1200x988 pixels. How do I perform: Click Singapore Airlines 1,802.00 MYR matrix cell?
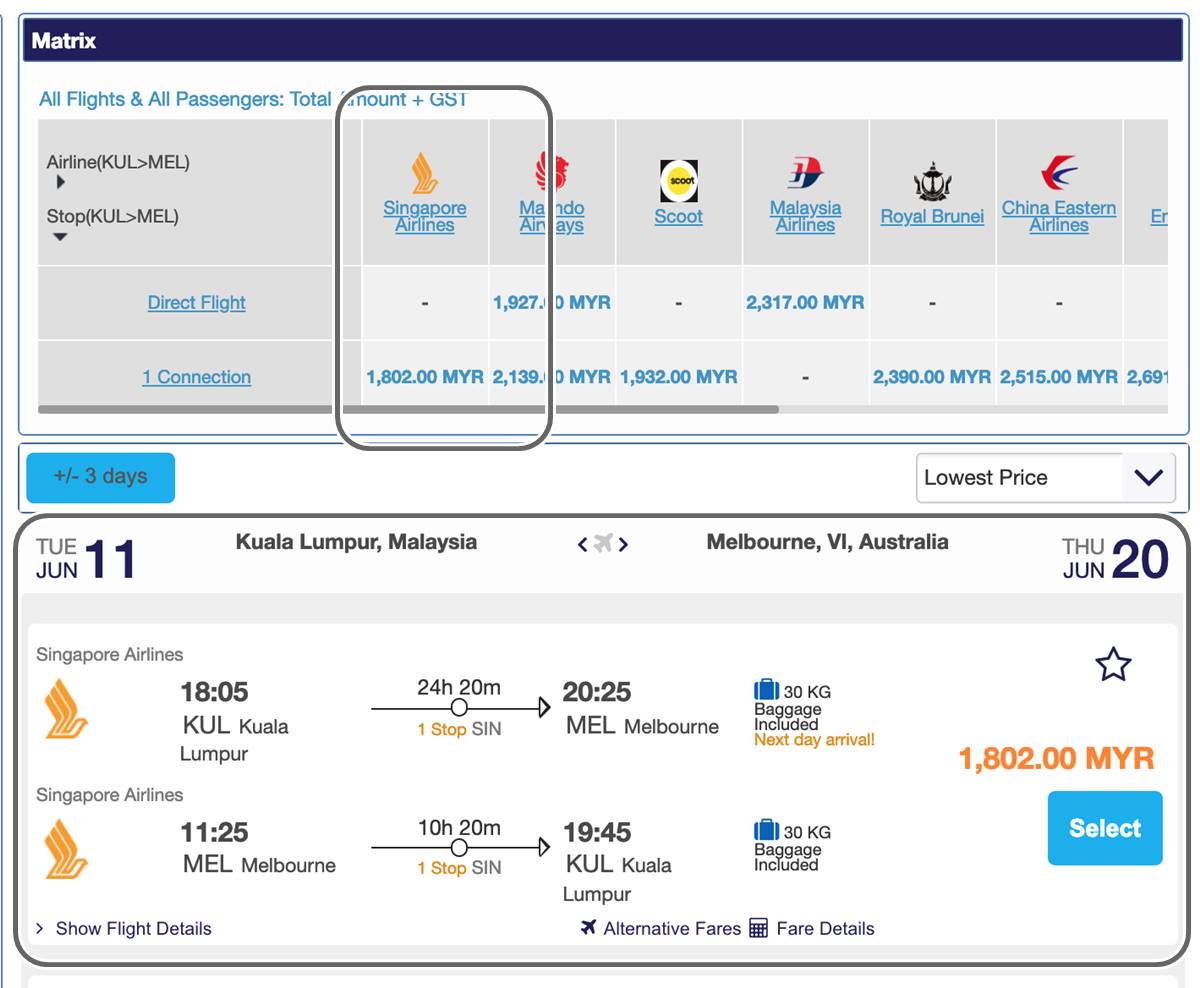425,377
